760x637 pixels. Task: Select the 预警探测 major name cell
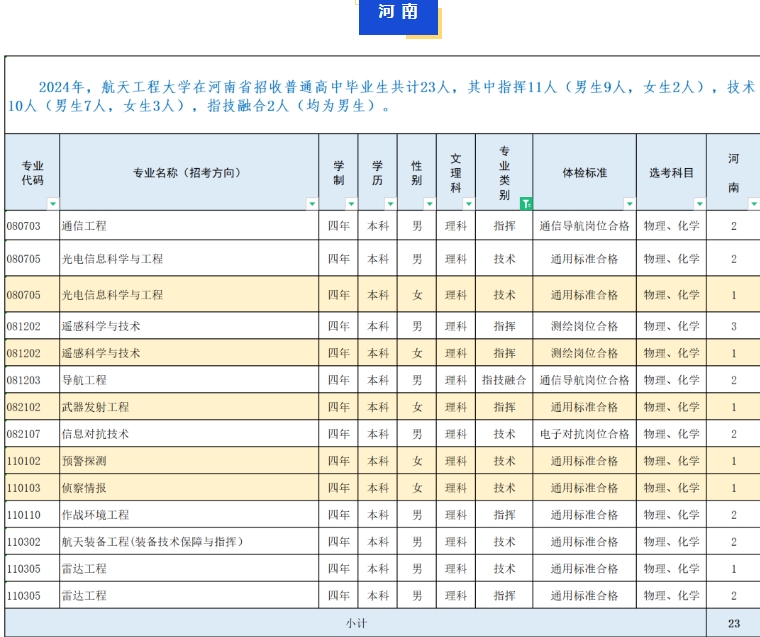click(x=85, y=461)
